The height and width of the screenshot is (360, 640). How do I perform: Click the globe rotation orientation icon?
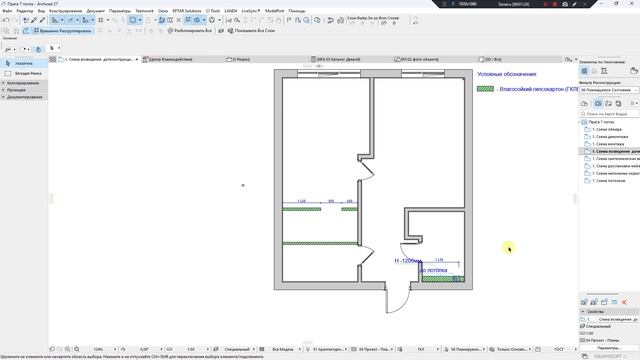[212, 20]
